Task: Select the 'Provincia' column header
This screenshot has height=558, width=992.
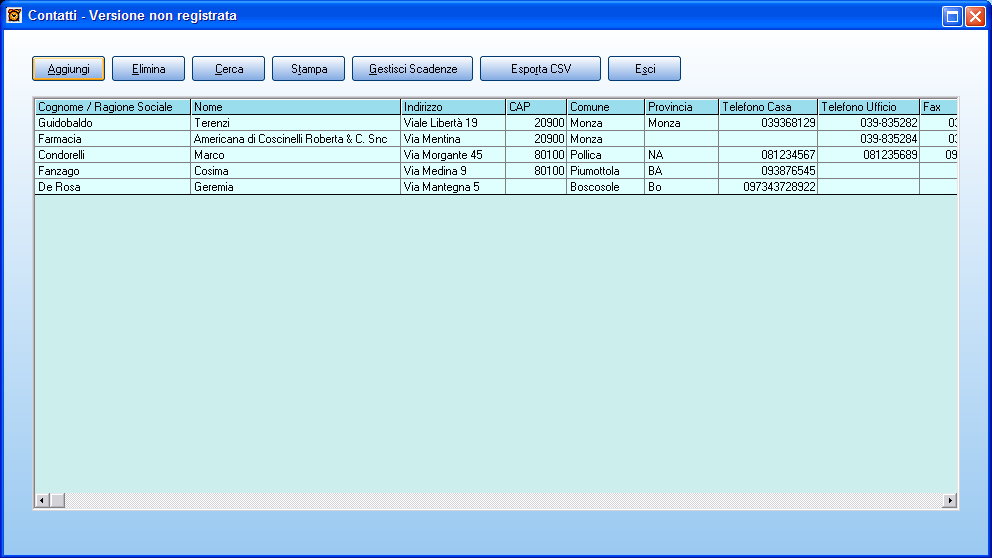Action: coord(681,107)
